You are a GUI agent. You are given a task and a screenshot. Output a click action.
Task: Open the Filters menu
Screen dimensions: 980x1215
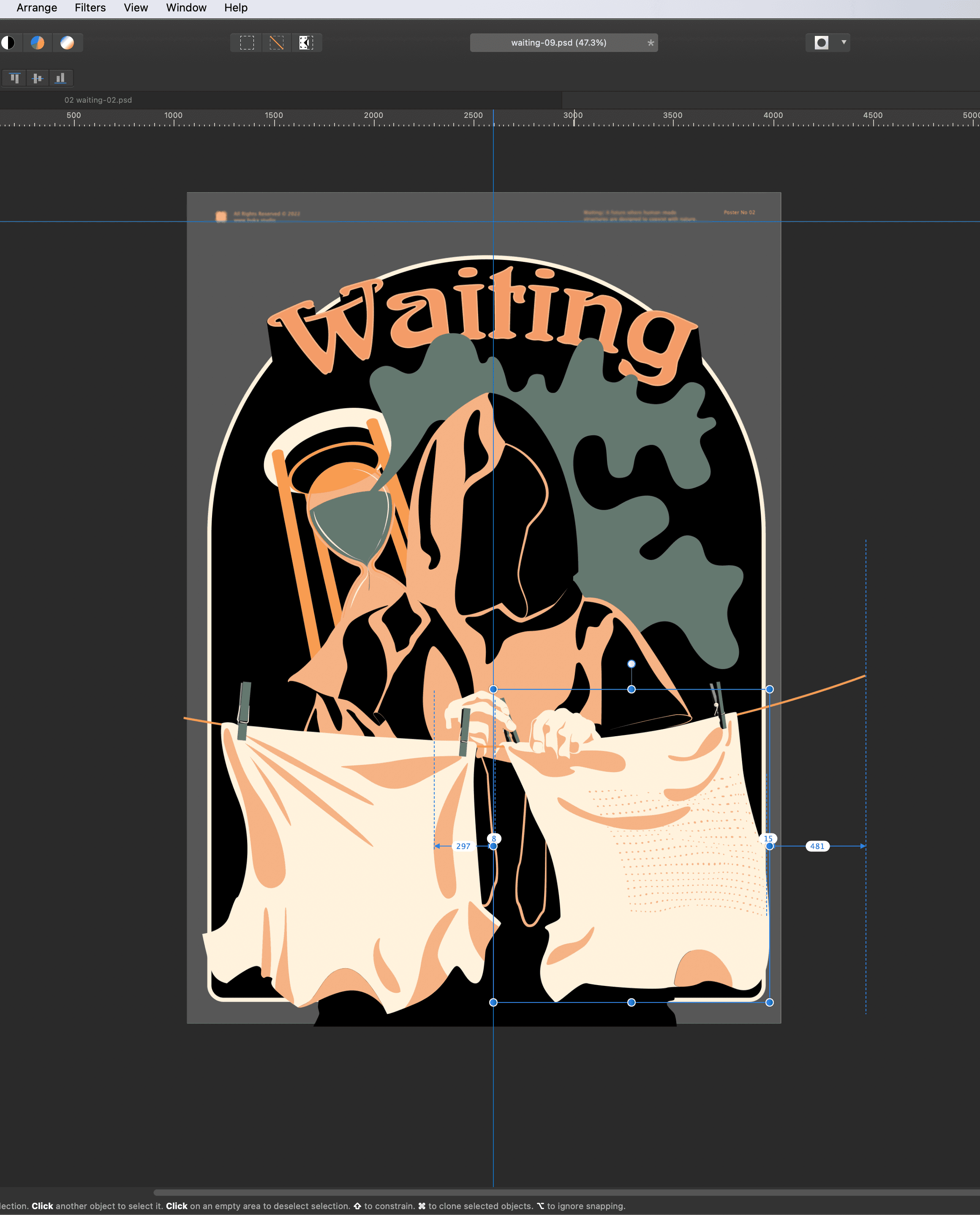(x=90, y=7)
